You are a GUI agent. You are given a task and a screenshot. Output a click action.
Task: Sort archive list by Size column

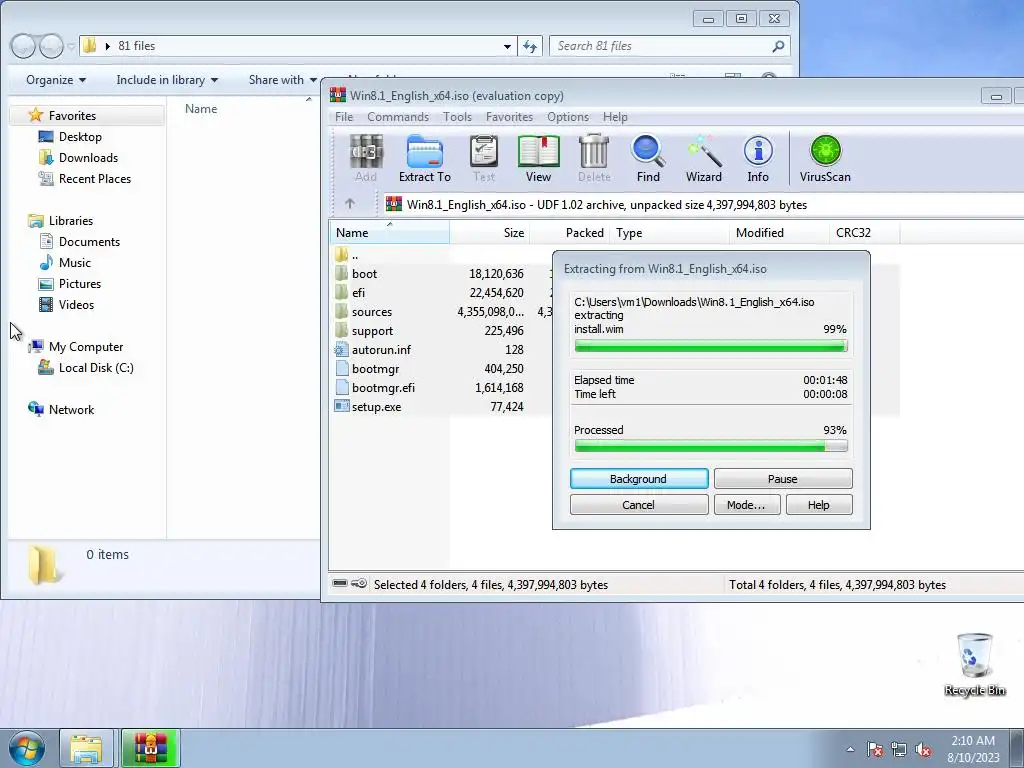click(490, 232)
